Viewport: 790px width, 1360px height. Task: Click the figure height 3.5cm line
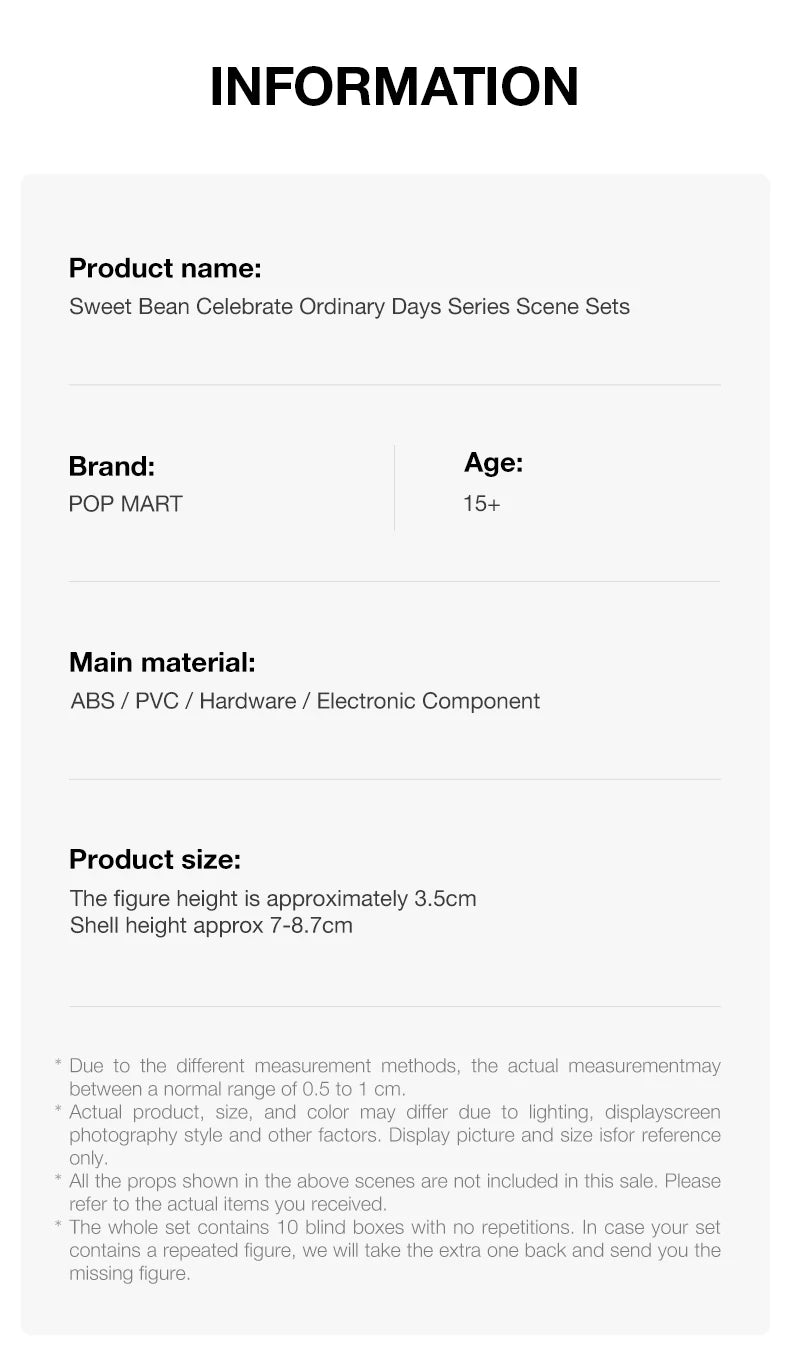coord(273,898)
